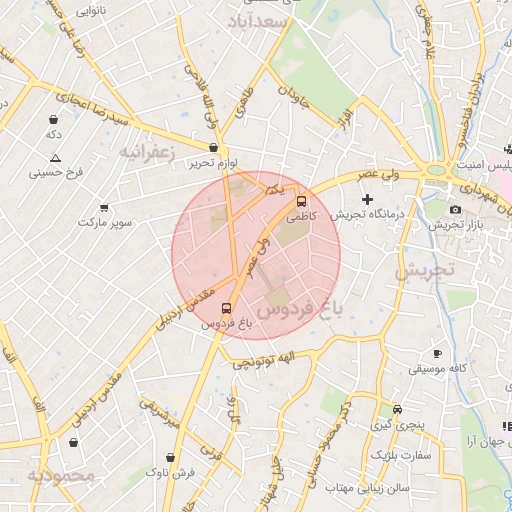Open the supermarket shopping cart icon
The image size is (512, 512).
click(104, 208)
